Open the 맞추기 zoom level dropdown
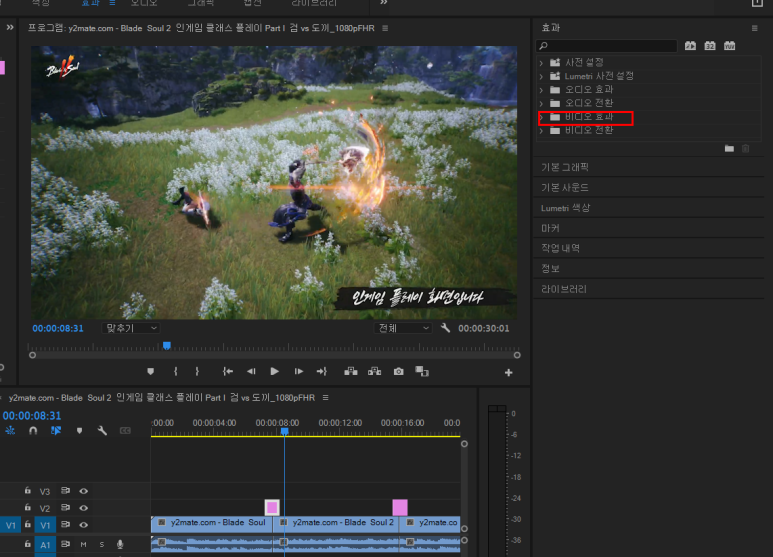773x557 pixels. (131, 328)
